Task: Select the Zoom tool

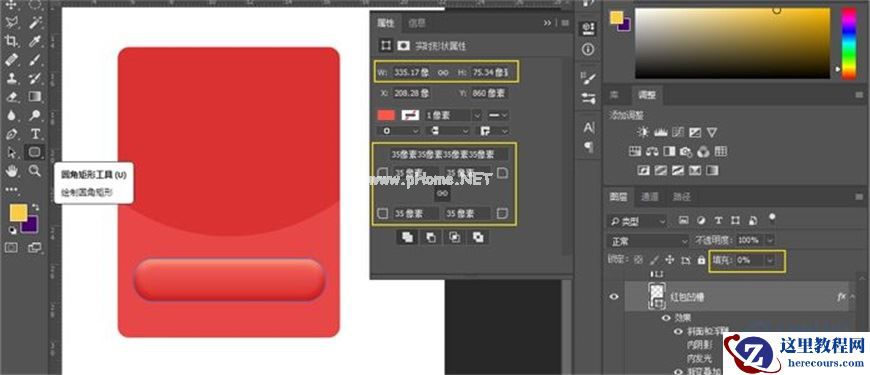Action: 35,171
